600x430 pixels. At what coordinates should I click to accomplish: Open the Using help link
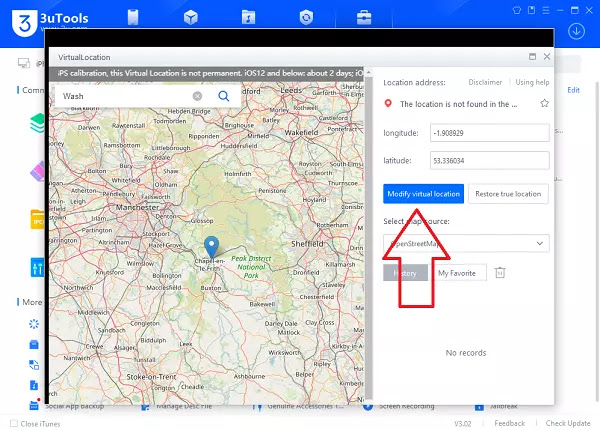point(532,82)
